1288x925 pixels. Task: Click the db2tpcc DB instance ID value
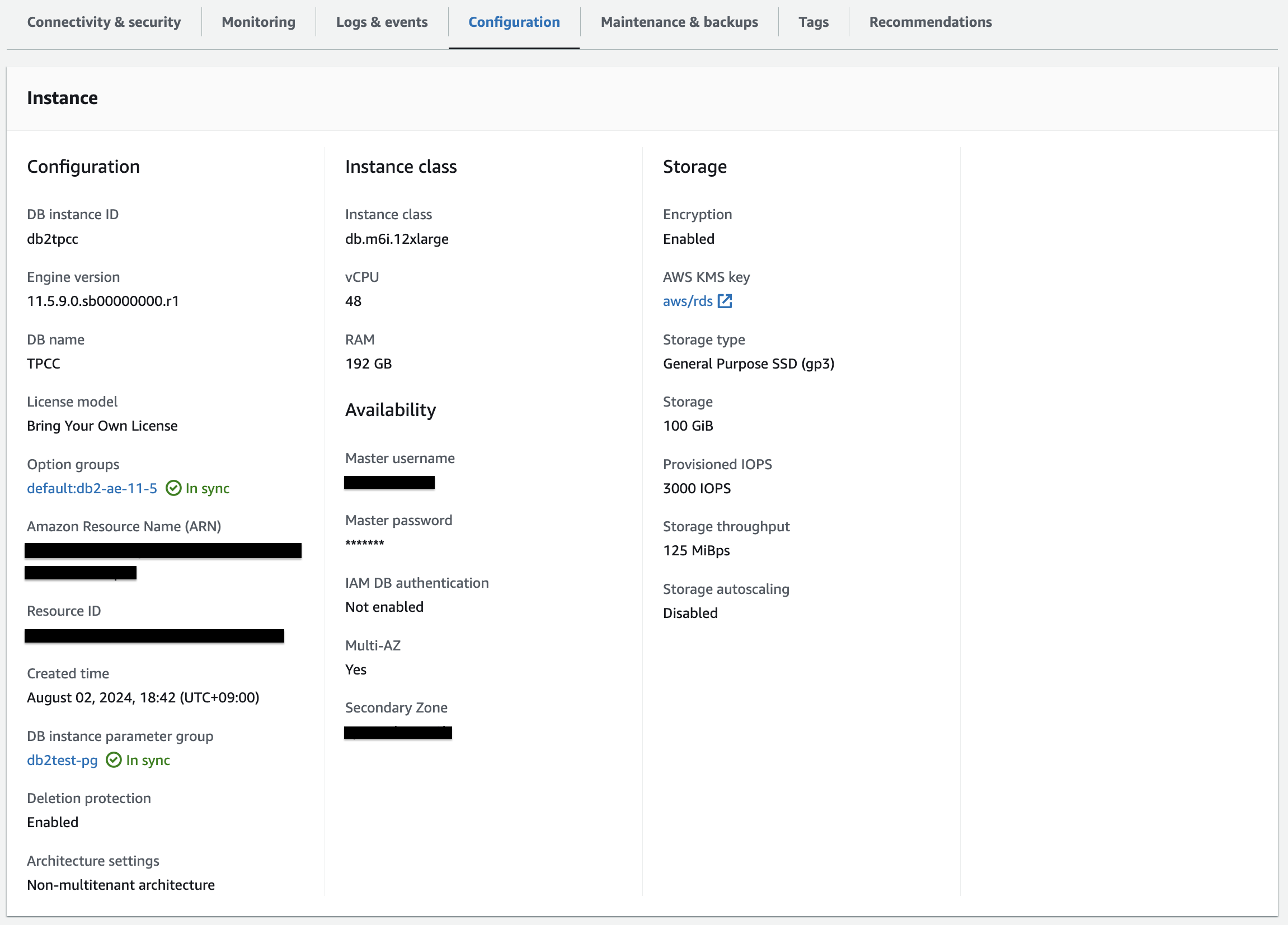52,239
